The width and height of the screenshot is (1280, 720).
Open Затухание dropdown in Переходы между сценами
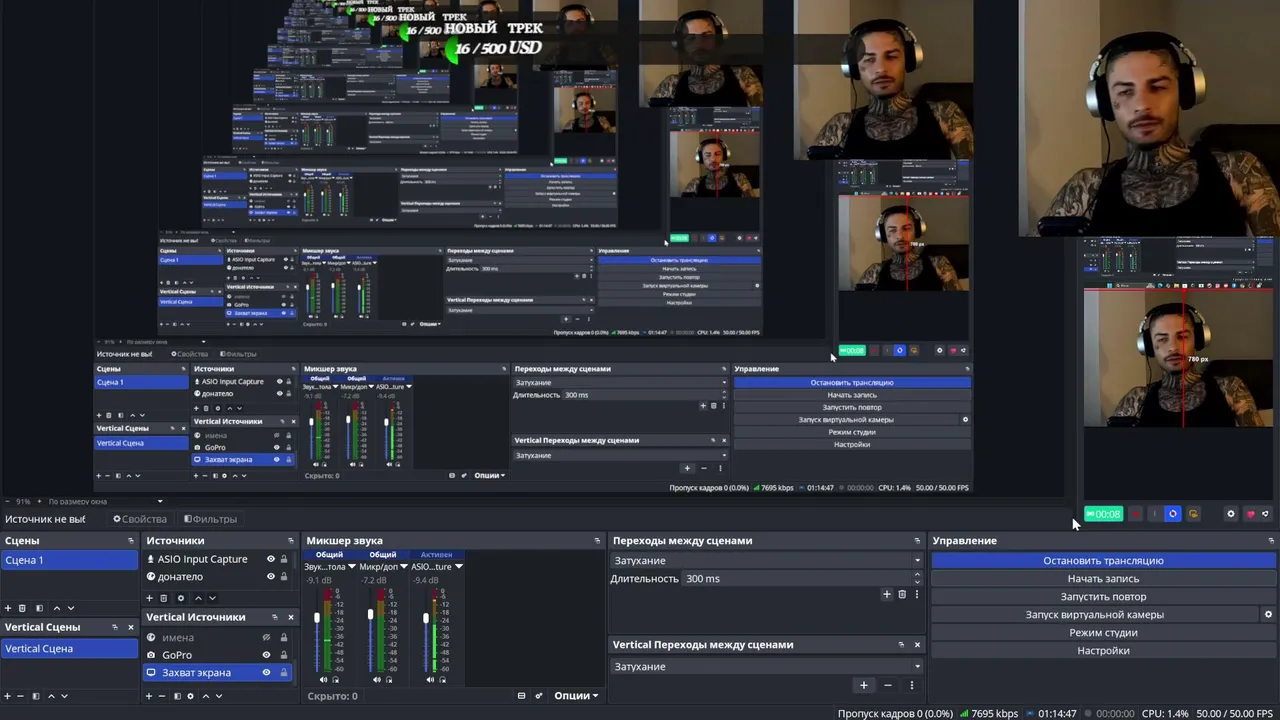pyautogui.click(x=766, y=561)
